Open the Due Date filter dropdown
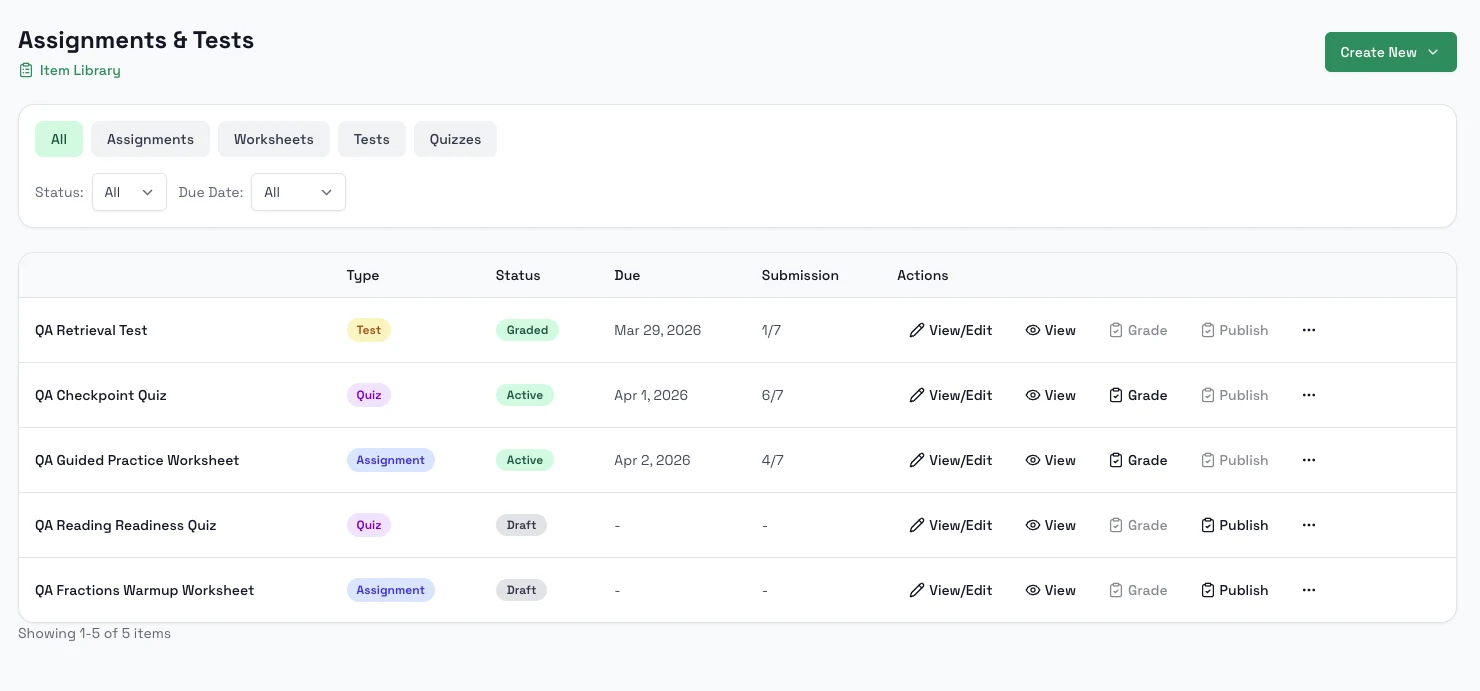The height and width of the screenshot is (691, 1480). pos(298,192)
